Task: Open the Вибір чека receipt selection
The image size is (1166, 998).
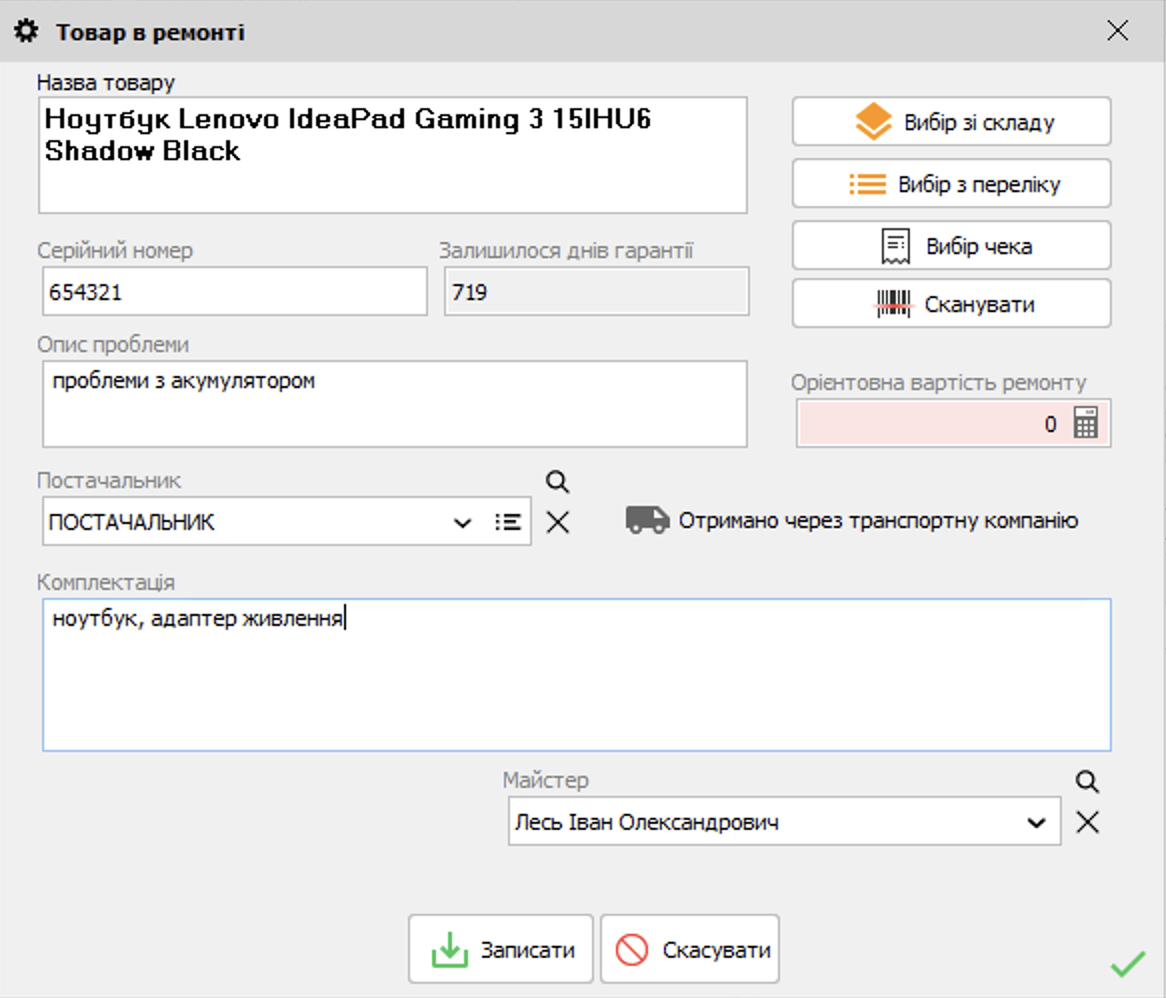Action: tap(952, 245)
